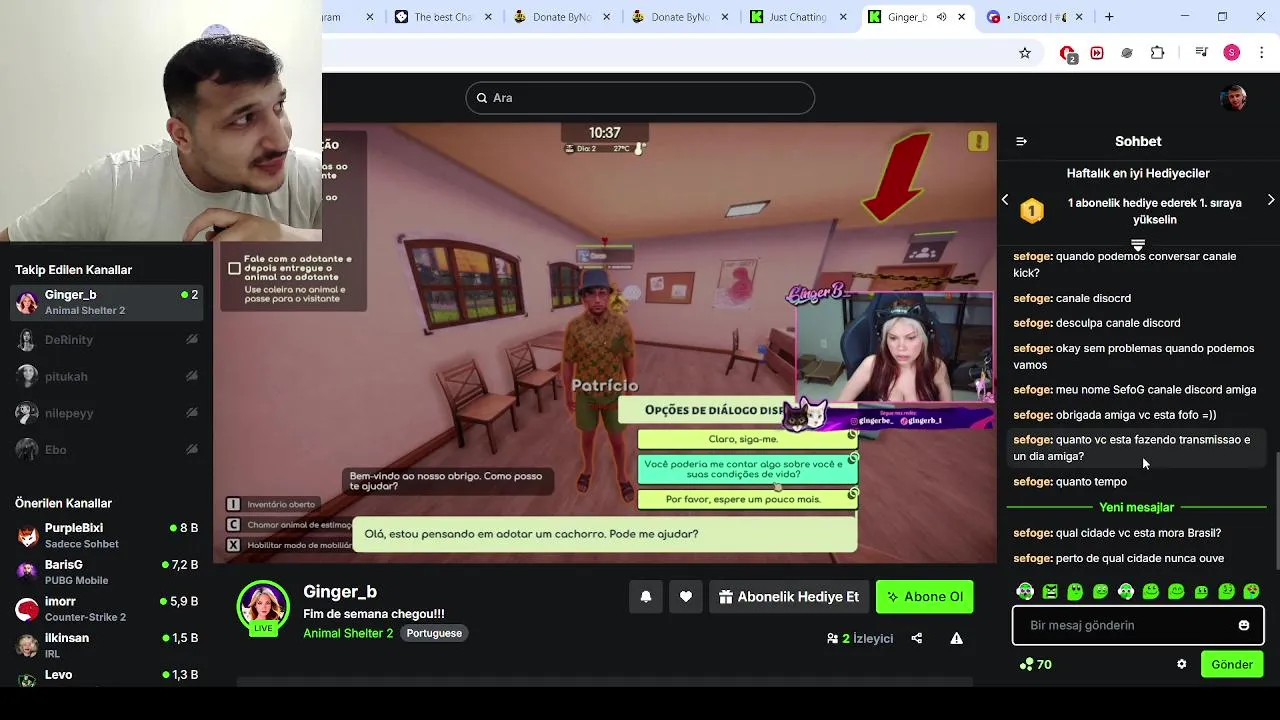This screenshot has width=1280, height=720.
Task: Open the streamer's LIVE profile picture
Action: (x=263, y=607)
